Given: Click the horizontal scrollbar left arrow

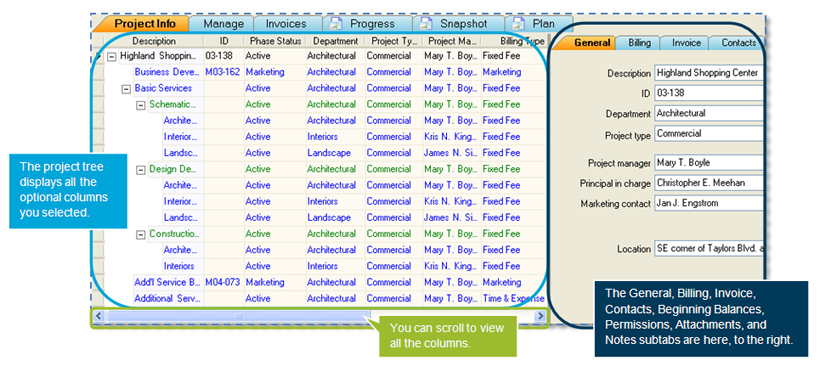Looking at the screenshot, I should click(x=98, y=316).
